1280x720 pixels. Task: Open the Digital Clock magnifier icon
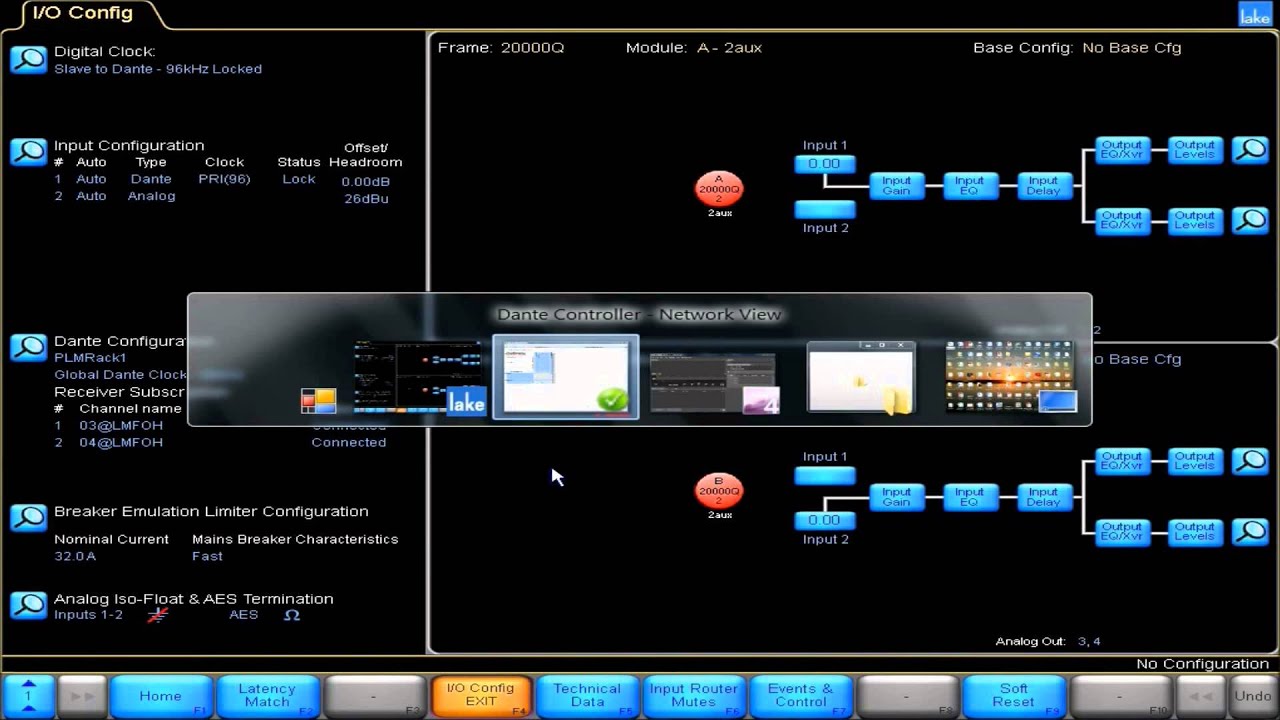pyautogui.click(x=29, y=59)
